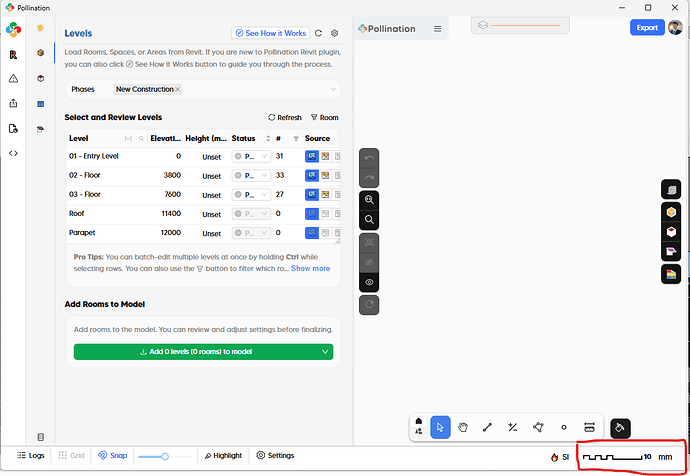Screen dimensions: 690x476
Task: Select the hand pan tool
Action: tap(462, 427)
